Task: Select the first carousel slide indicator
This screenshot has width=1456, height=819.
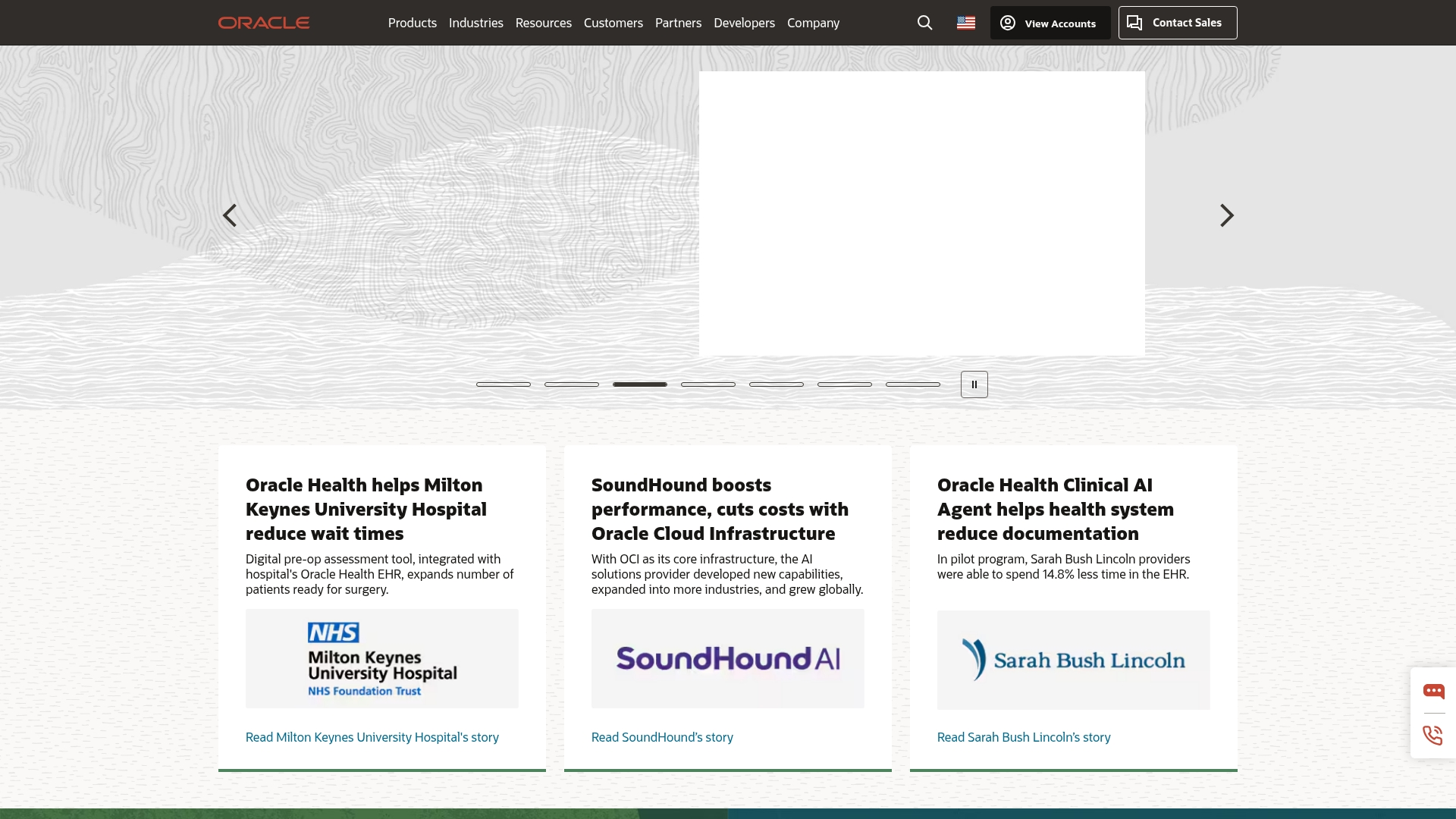Action: 503,384
